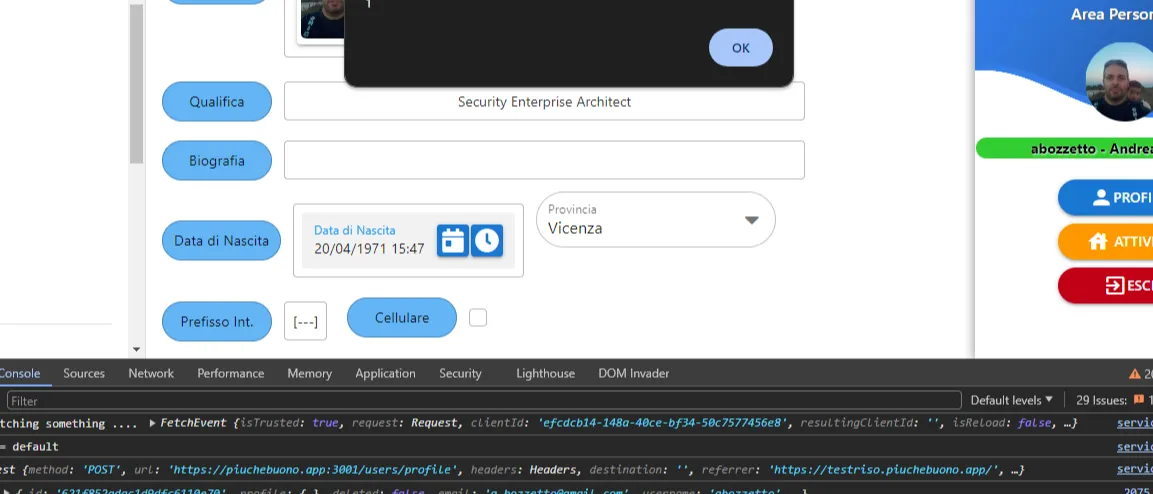This screenshot has height=494, width=1153.
Task: Switch to the Sources tab in DevTools
Action: click(84, 373)
